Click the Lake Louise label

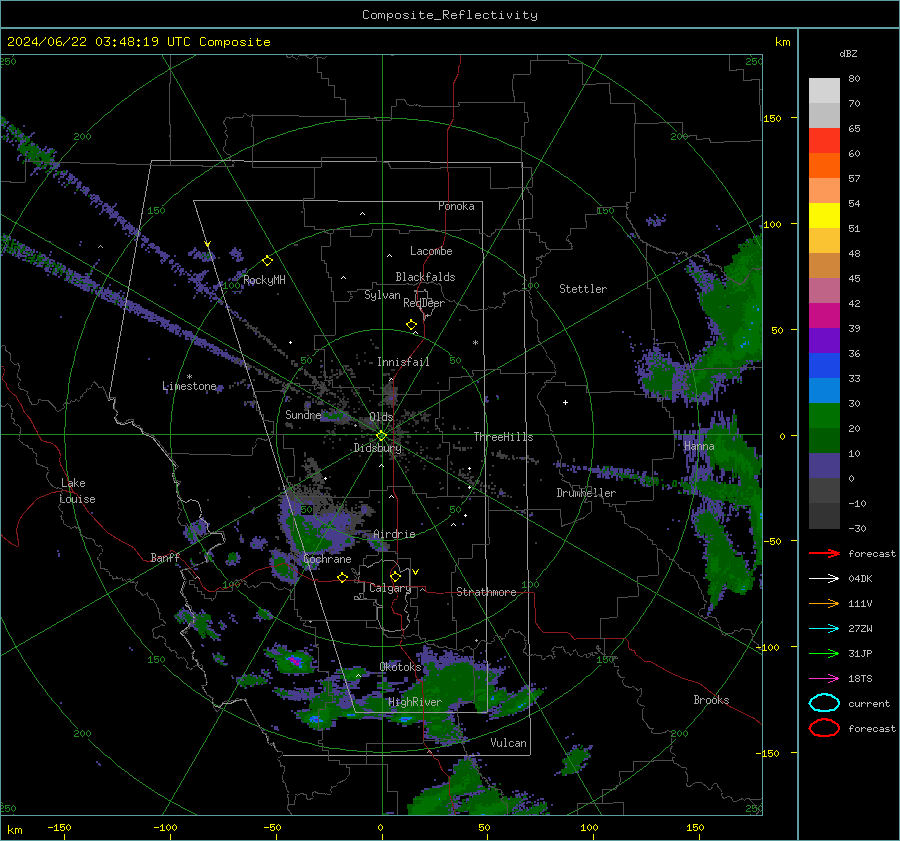(x=78, y=491)
